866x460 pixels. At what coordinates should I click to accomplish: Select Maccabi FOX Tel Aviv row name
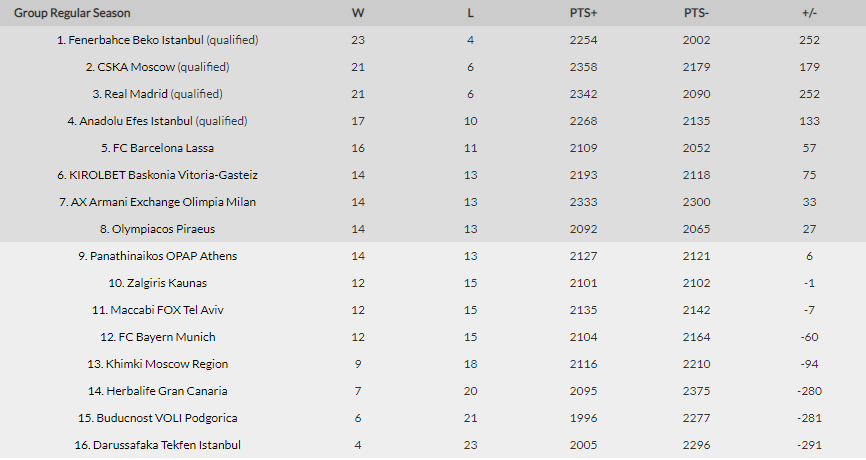(164, 310)
